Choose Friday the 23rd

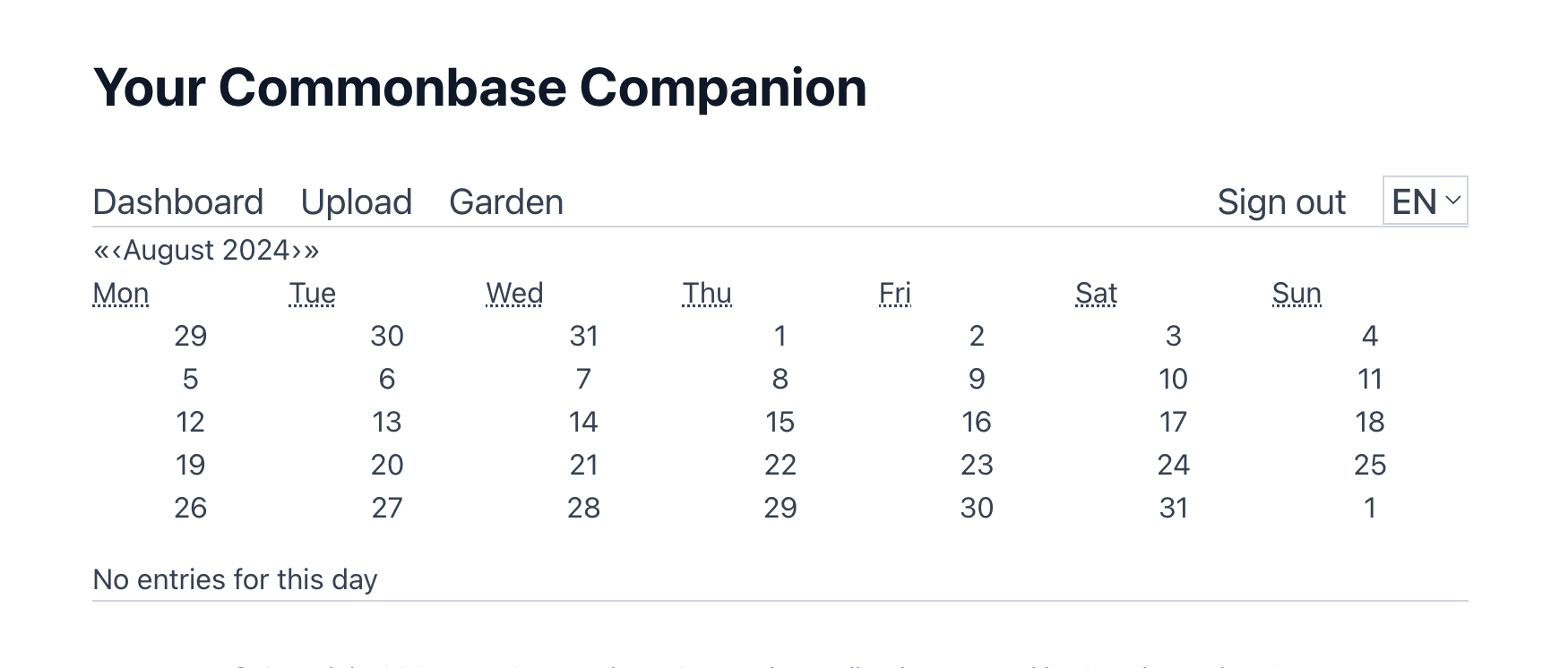click(x=977, y=465)
